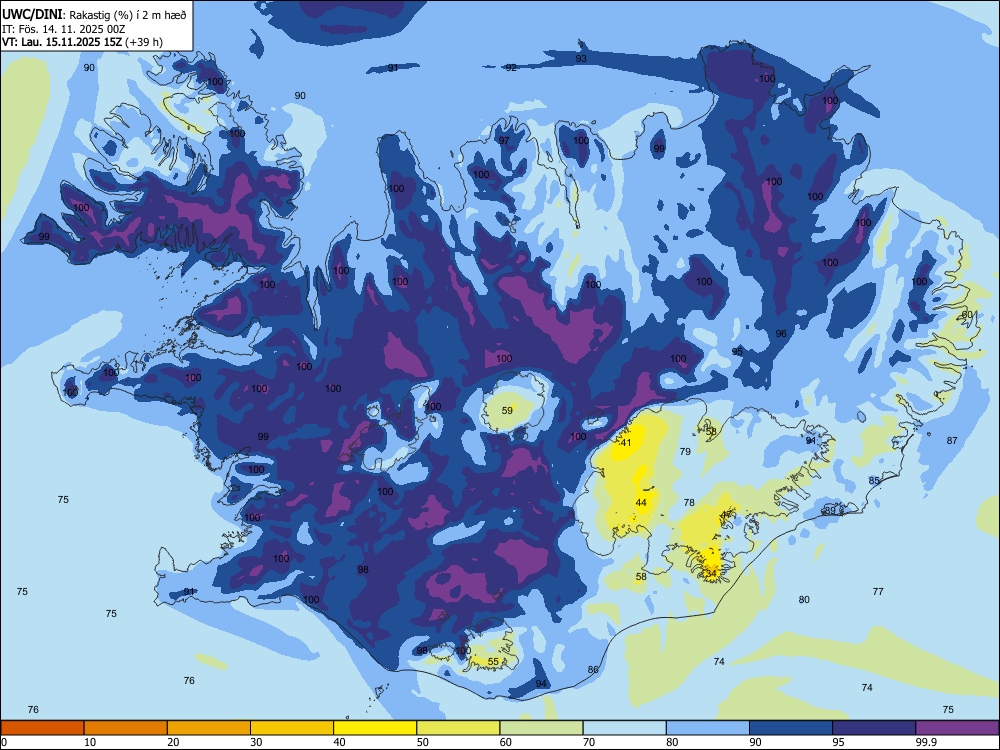The width and height of the screenshot is (1000, 750).
Task: Select the 50–60 pale yellow legend swatch
Action: (x=458, y=728)
